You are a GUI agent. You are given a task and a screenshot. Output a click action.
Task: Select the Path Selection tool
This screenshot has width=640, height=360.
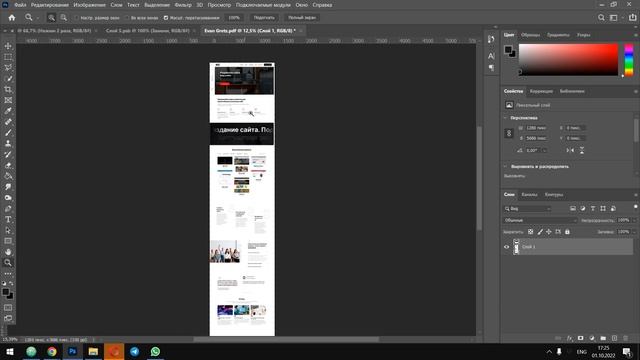coord(8,230)
